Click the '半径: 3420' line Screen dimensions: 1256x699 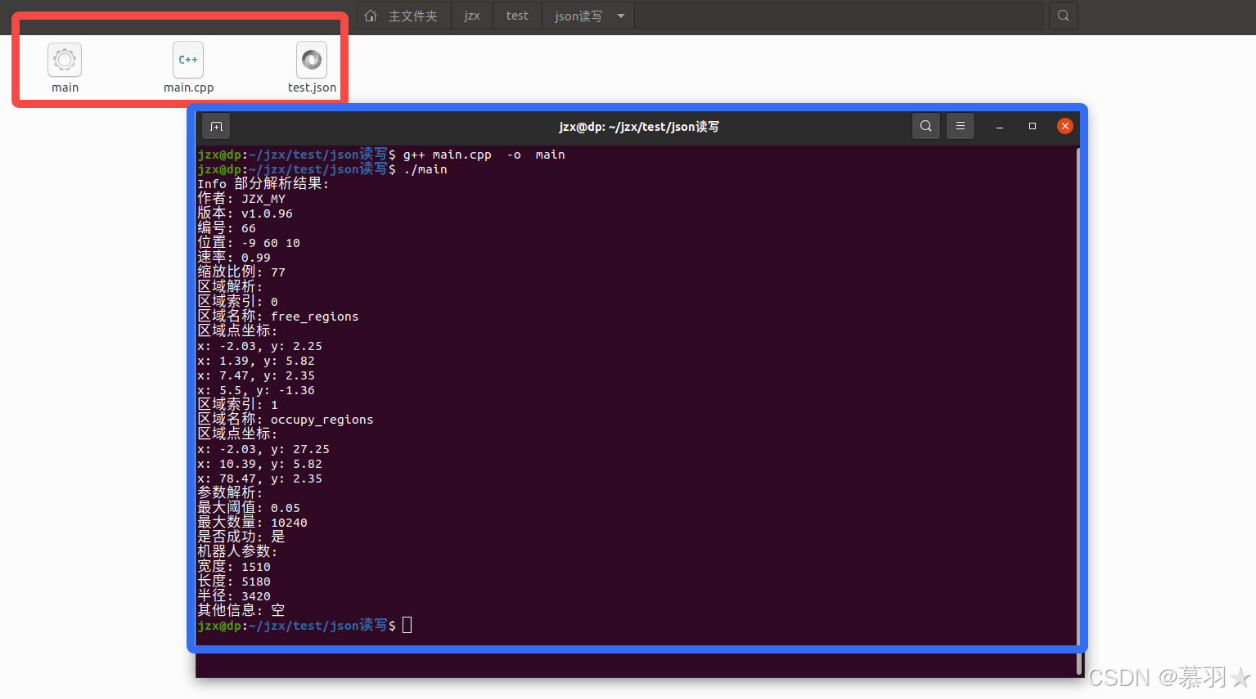coord(234,596)
